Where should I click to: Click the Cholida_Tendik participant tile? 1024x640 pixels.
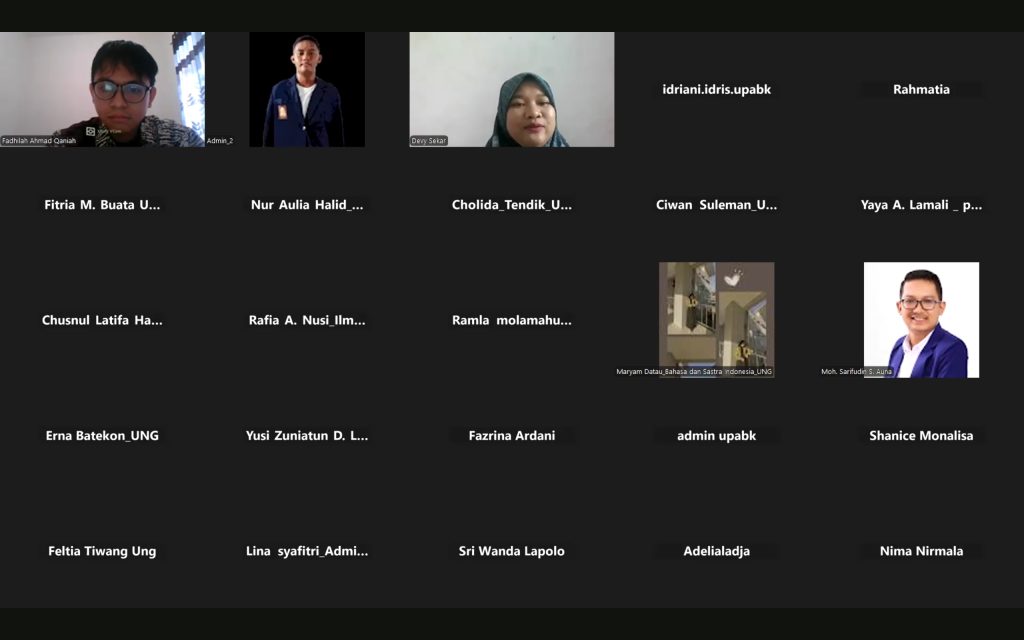click(x=512, y=205)
